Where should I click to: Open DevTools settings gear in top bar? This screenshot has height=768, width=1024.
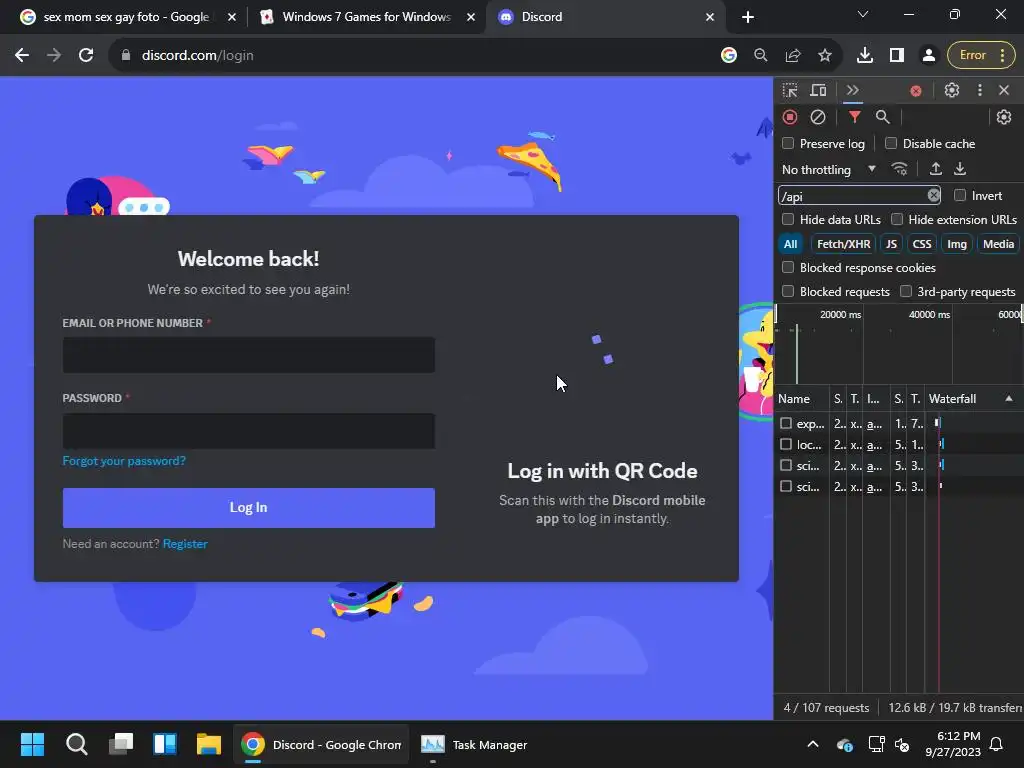point(952,90)
